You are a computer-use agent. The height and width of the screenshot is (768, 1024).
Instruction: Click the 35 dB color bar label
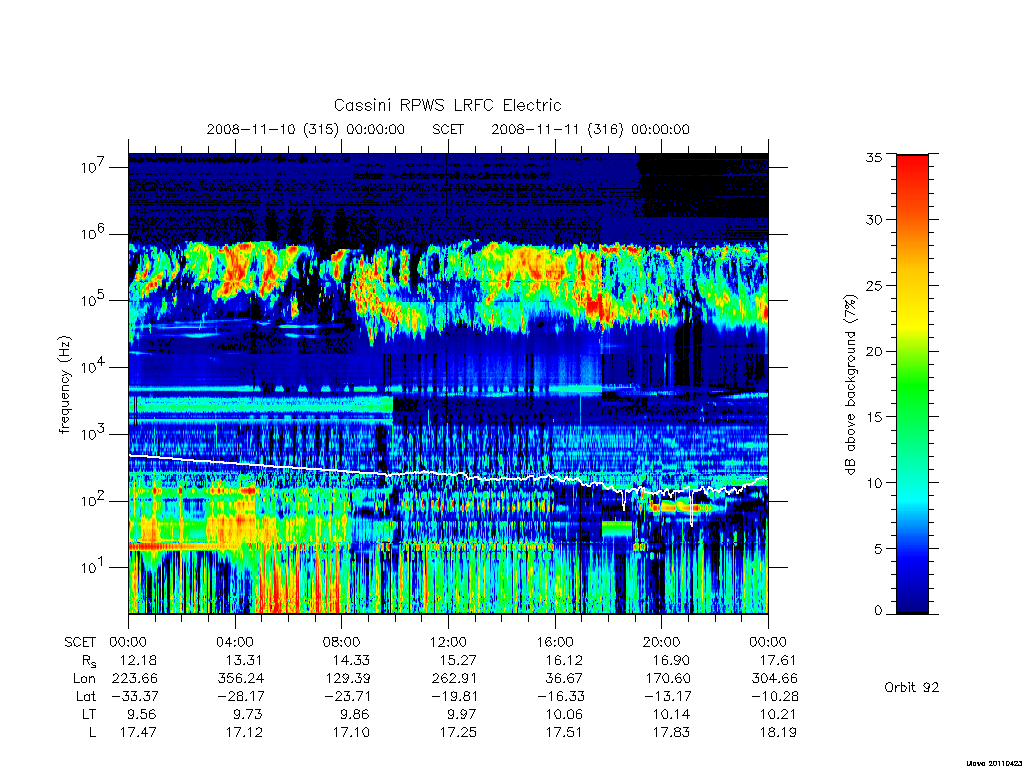pos(873,157)
